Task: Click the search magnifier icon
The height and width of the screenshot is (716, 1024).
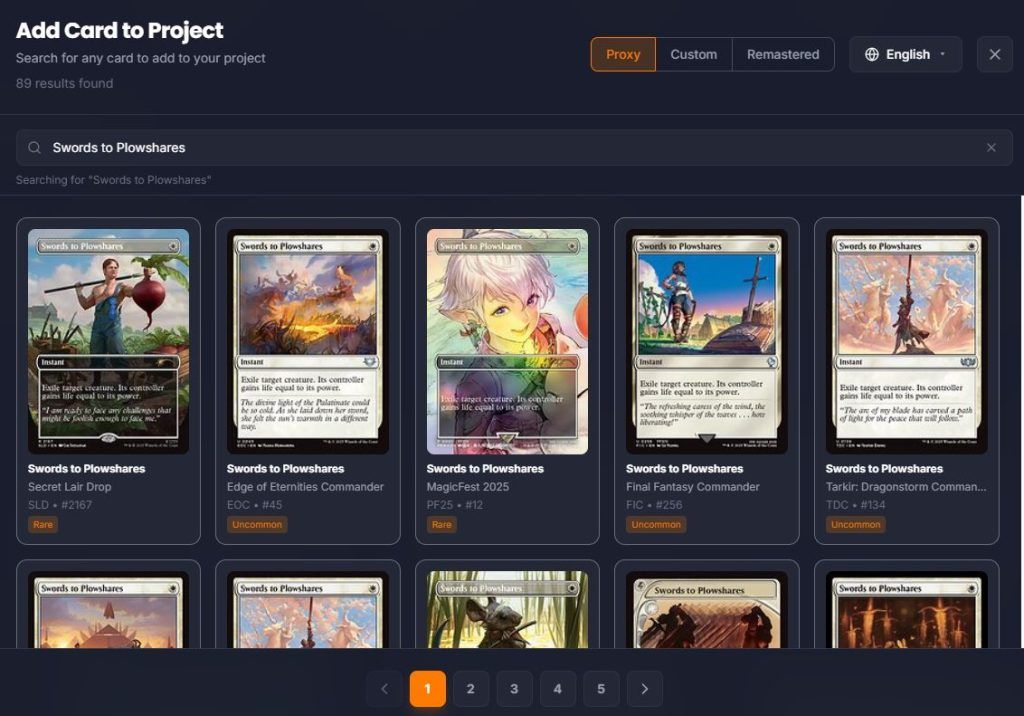Action: (x=35, y=147)
